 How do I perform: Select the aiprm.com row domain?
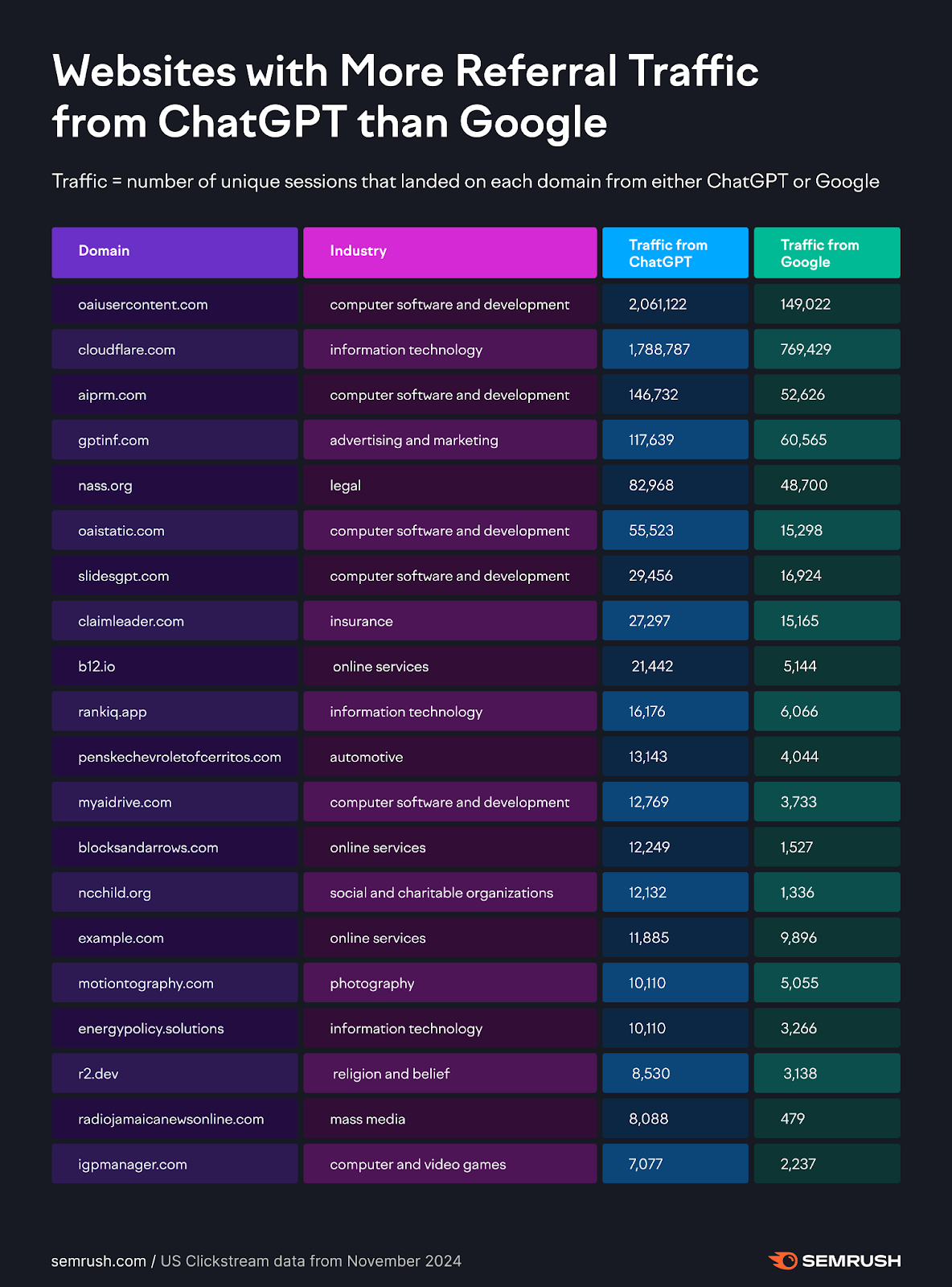tap(112, 395)
